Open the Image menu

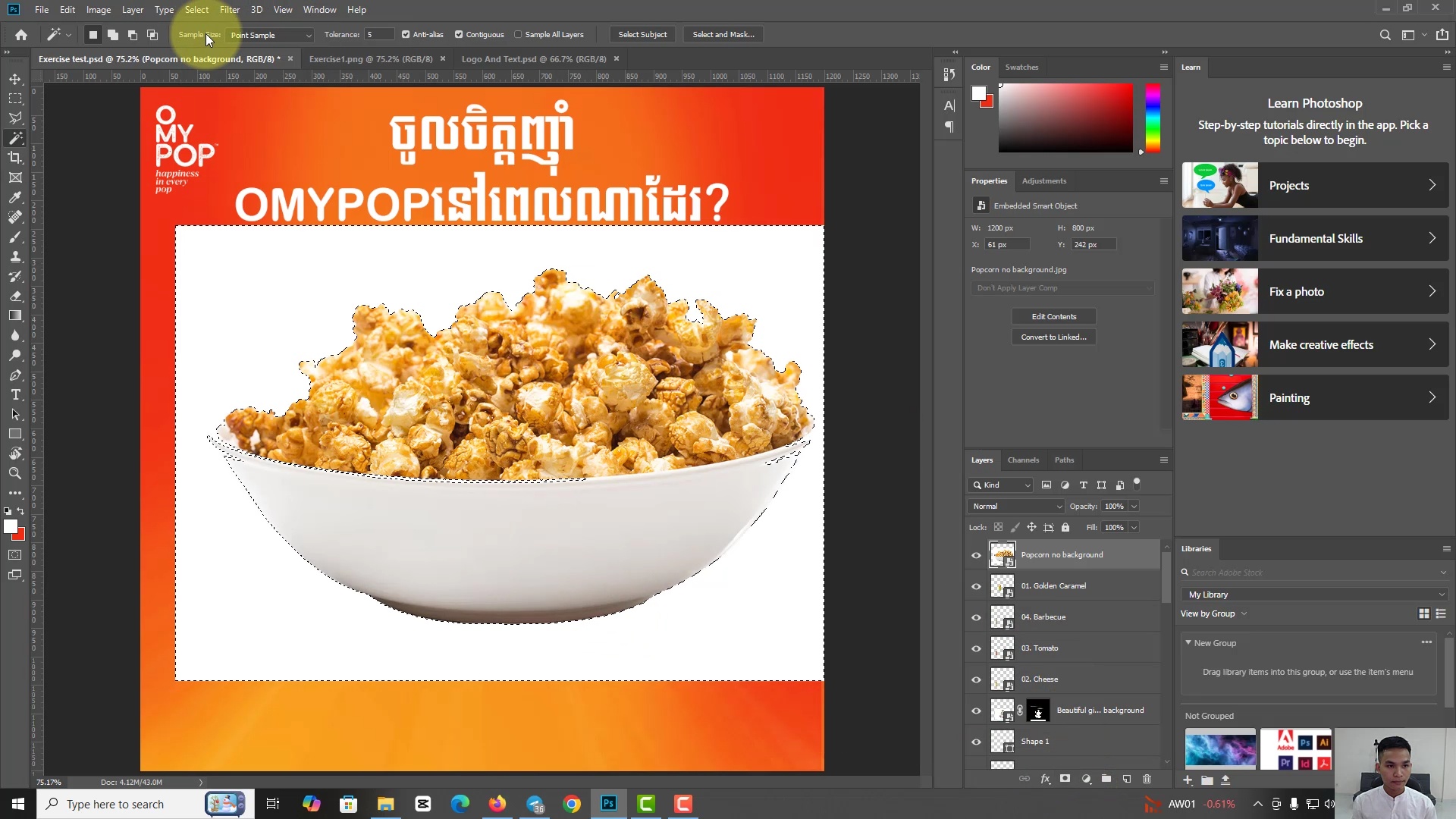[98, 10]
